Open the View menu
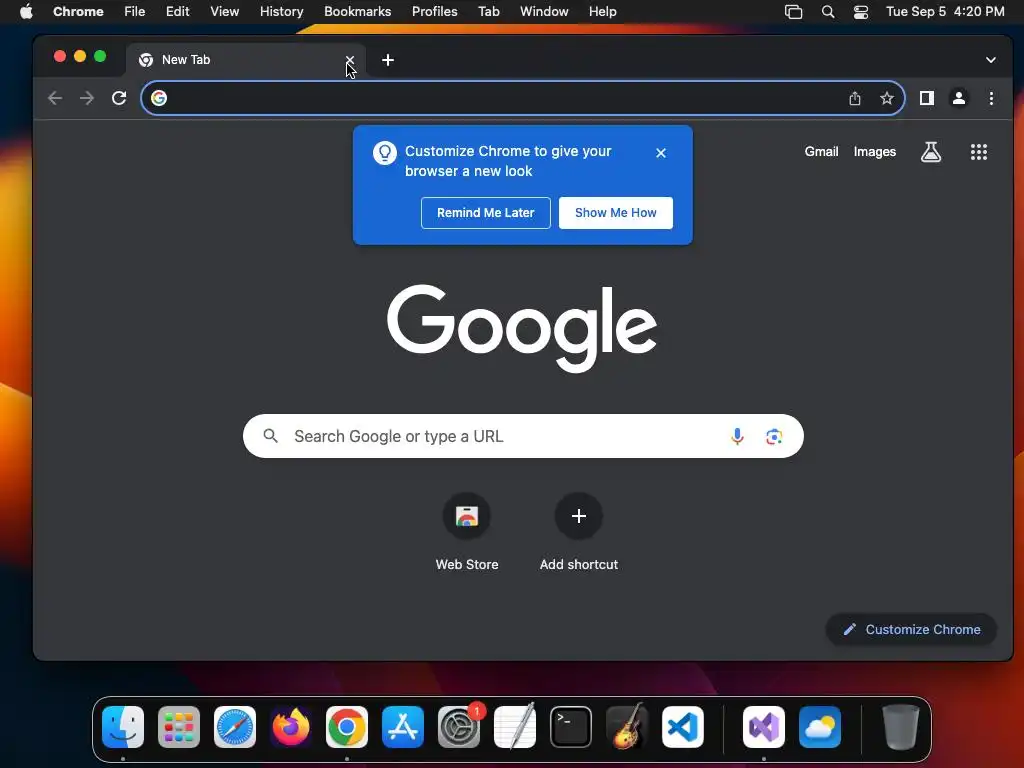This screenshot has height=768, width=1024. [225, 12]
